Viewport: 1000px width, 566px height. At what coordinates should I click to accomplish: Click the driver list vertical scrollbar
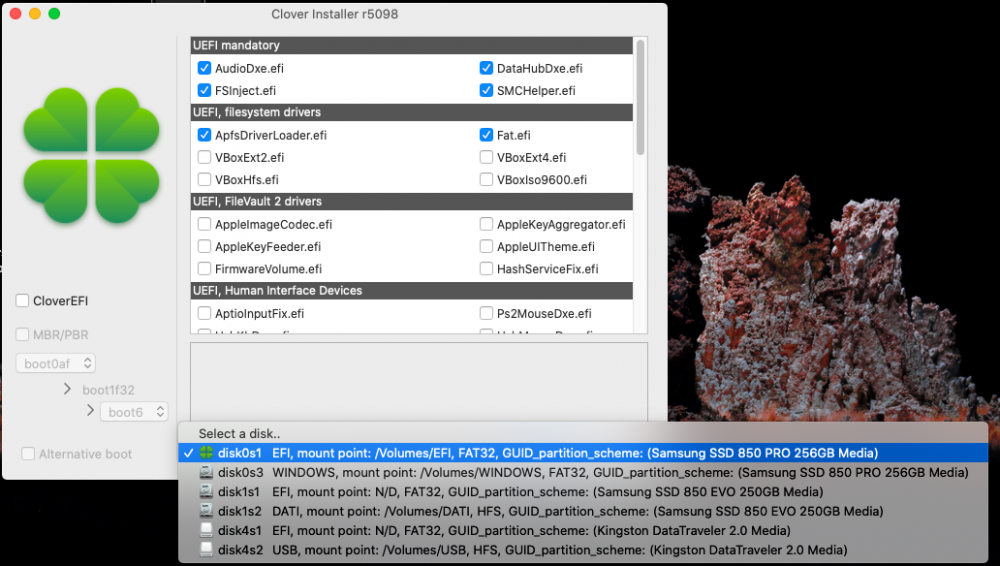click(640, 96)
